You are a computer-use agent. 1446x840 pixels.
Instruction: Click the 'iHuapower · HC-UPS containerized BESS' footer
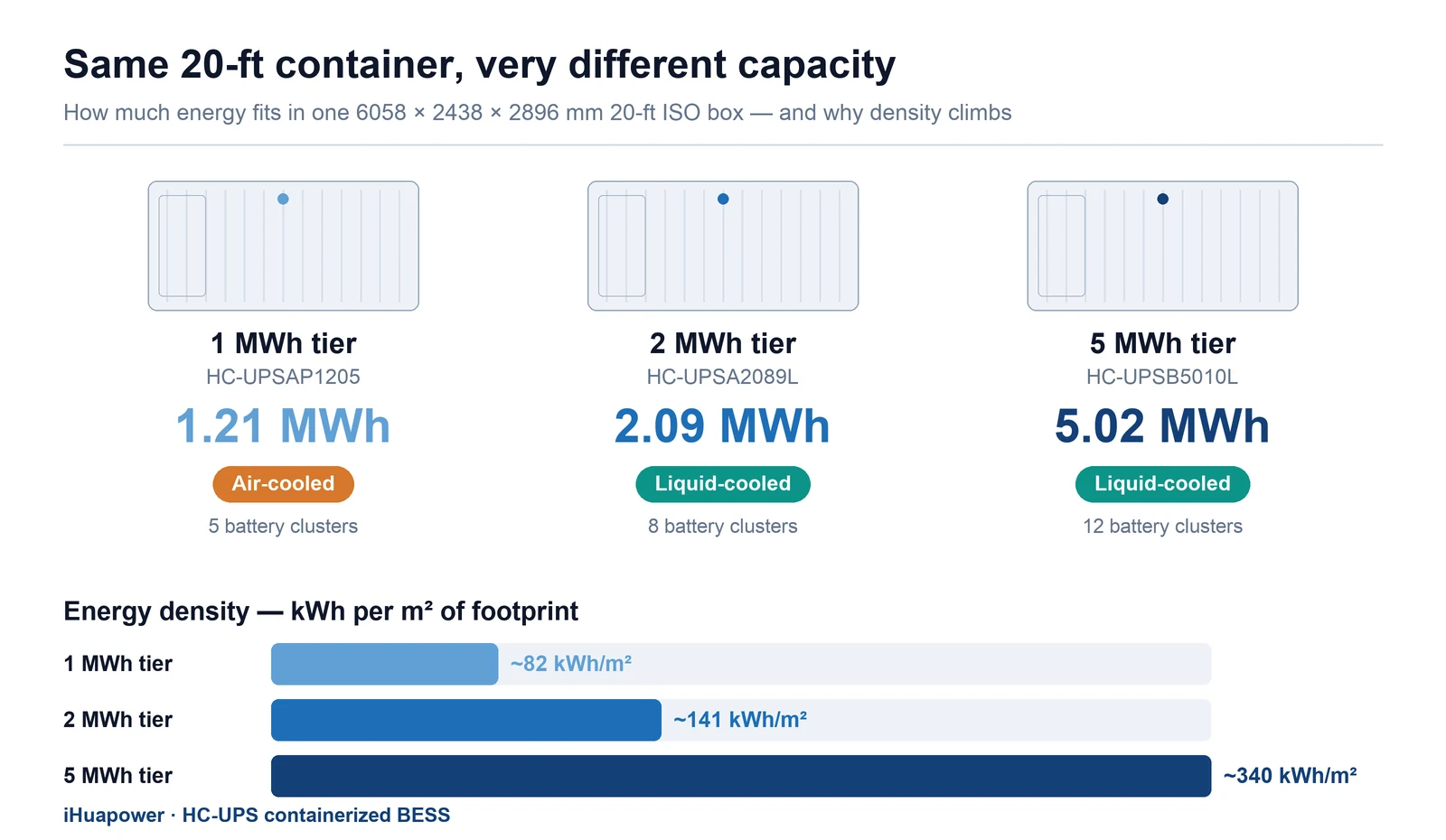coord(257,816)
